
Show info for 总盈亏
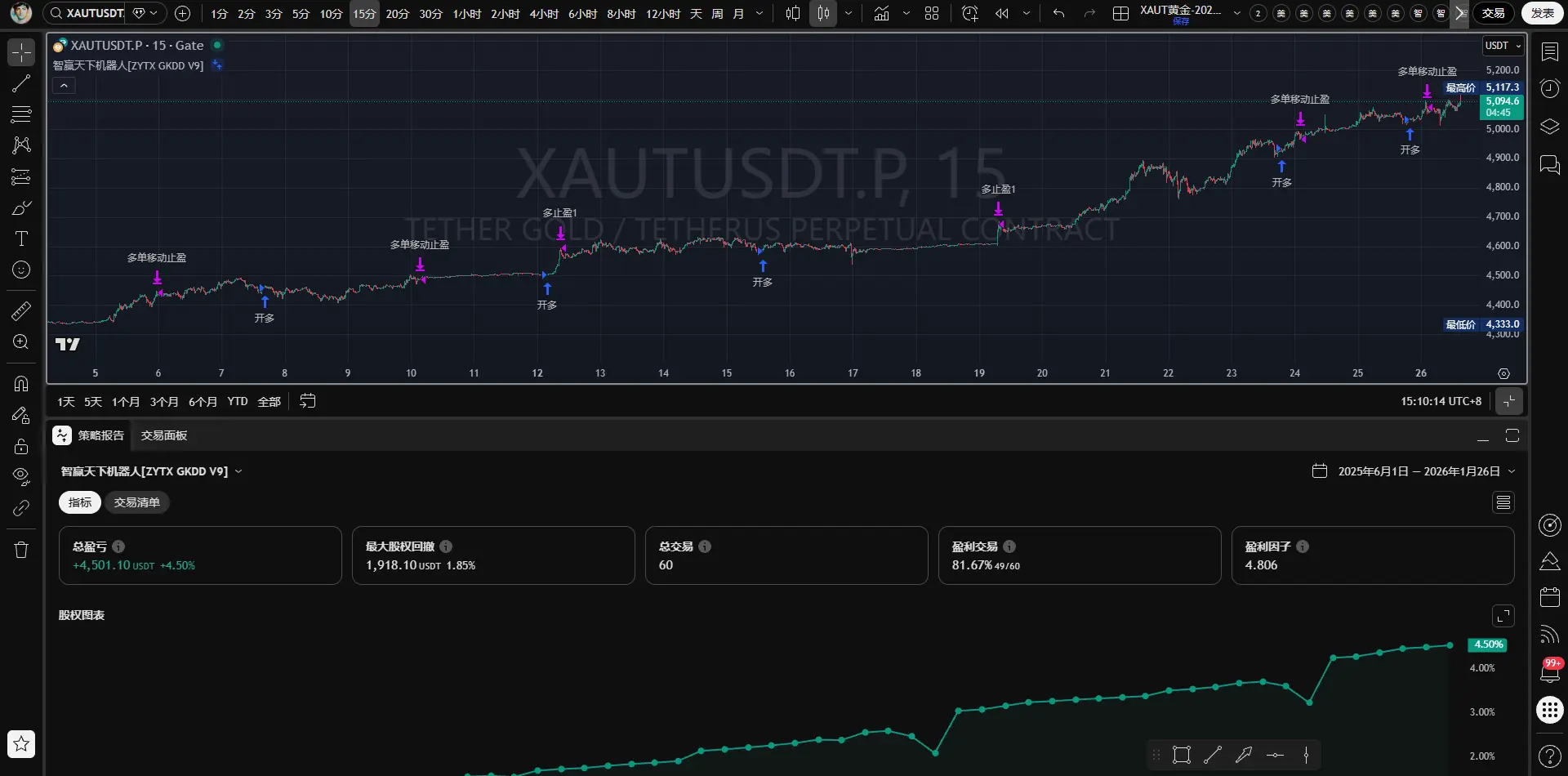(x=119, y=546)
